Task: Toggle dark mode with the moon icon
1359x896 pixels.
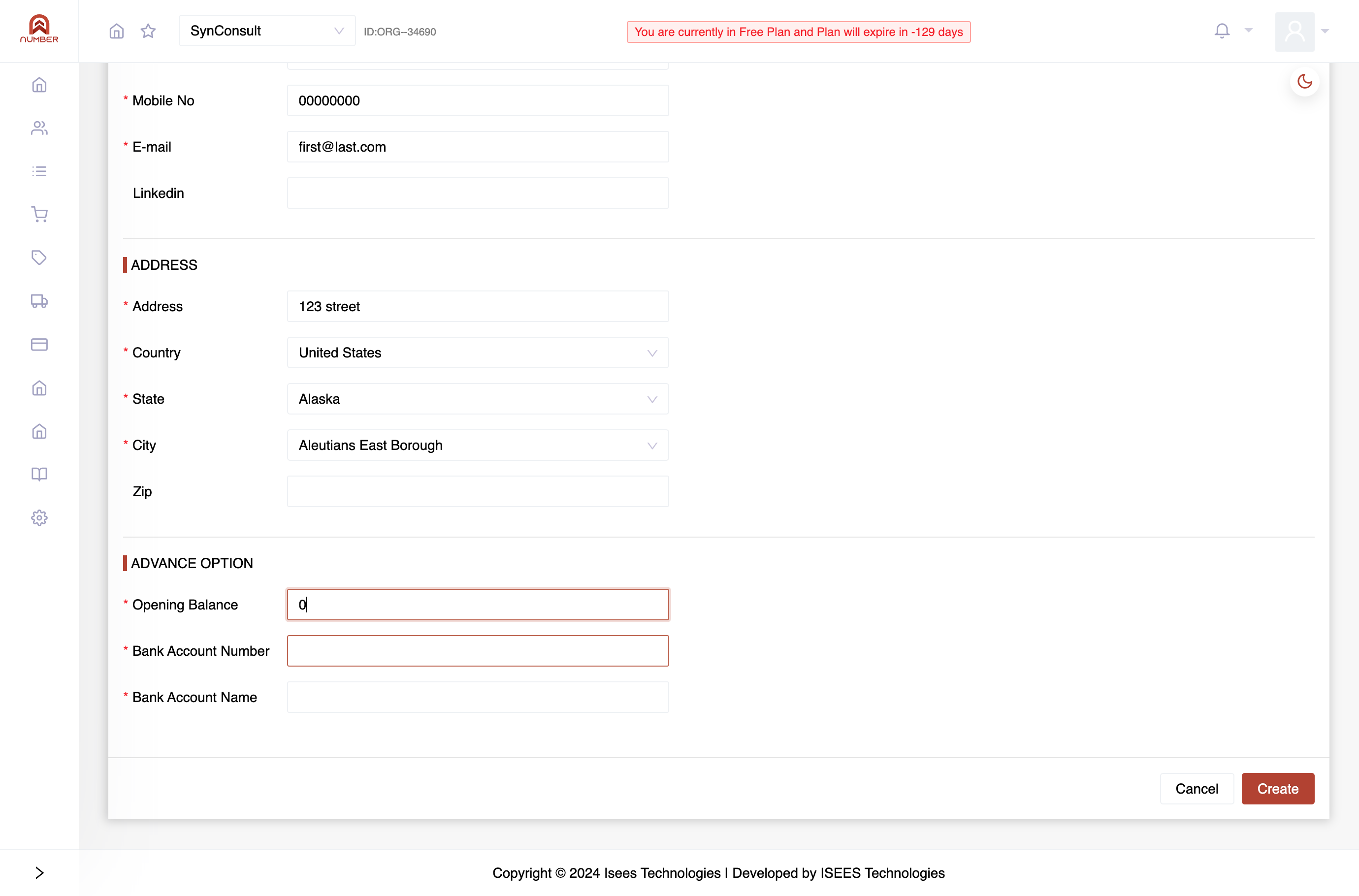Action: [x=1304, y=81]
